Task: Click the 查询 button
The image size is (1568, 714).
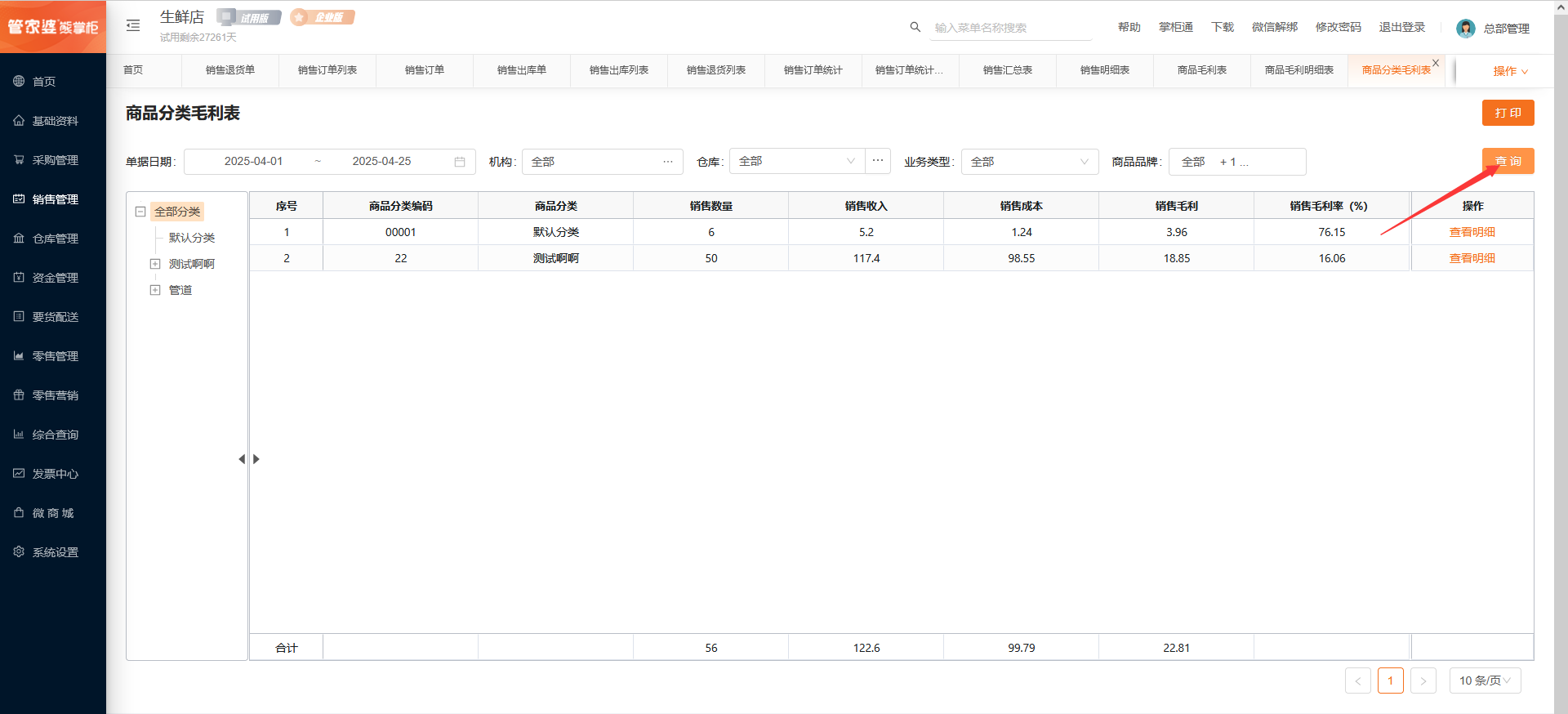Action: pos(1508,161)
